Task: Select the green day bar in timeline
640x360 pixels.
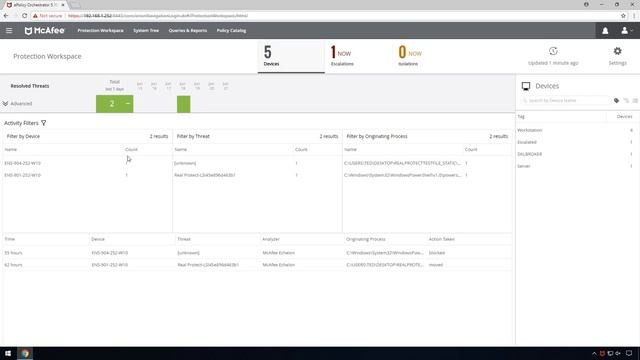Action: pyautogui.click(x=184, y=104)
